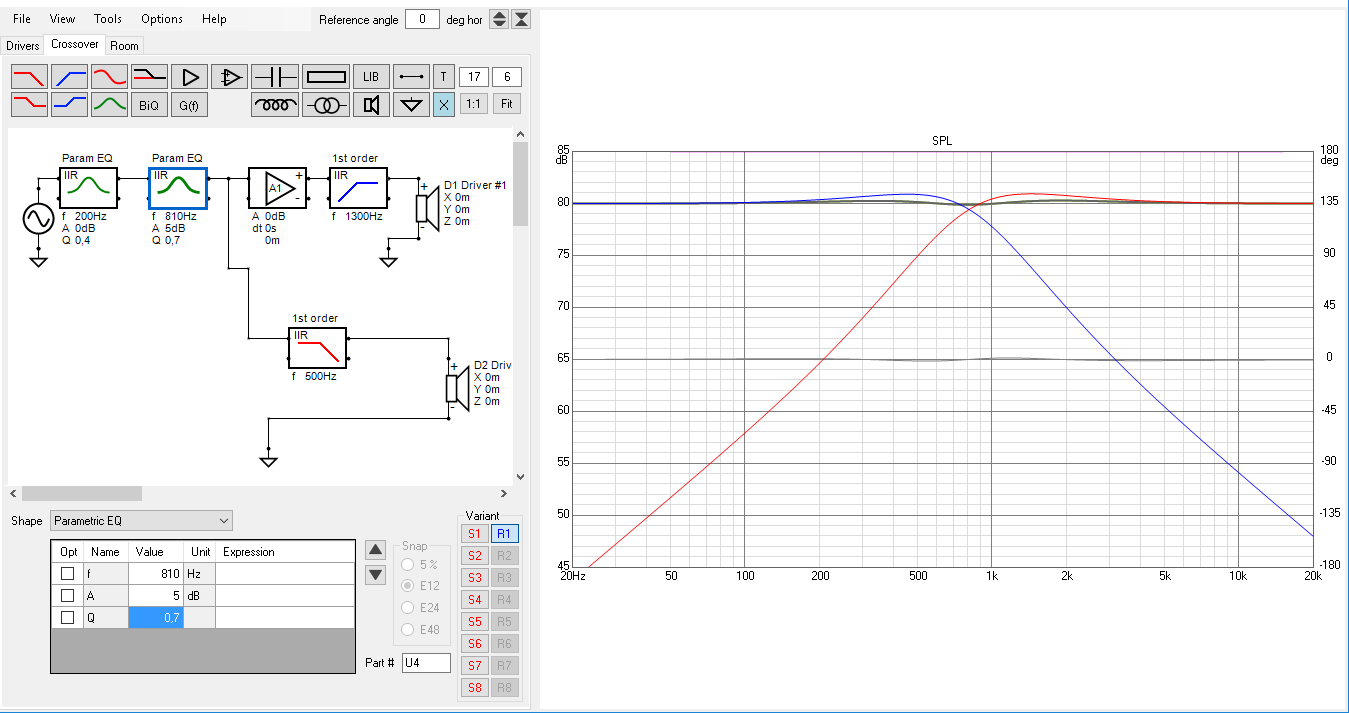The width and height of the screenshot is (1349, 713).
Task: Click the Q value cell showing 0,7
Action: tap(156, 618)
